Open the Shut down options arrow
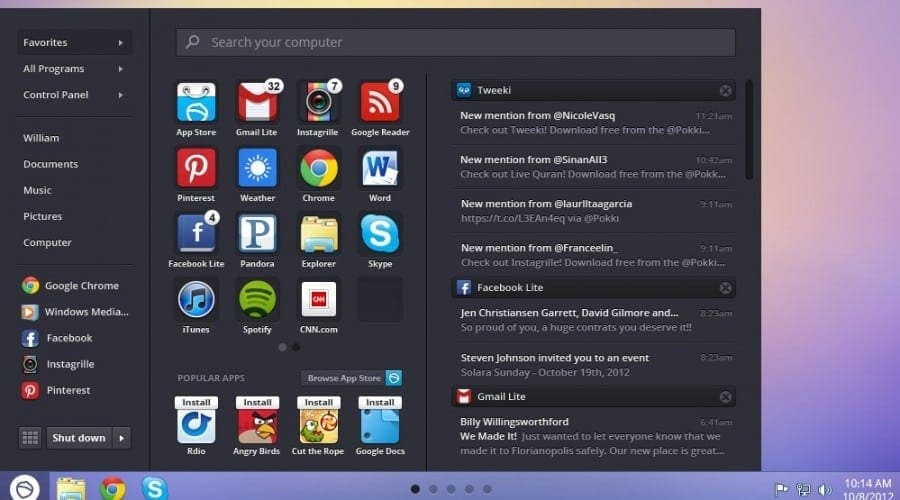900x500 pixels. pos(122,438)
